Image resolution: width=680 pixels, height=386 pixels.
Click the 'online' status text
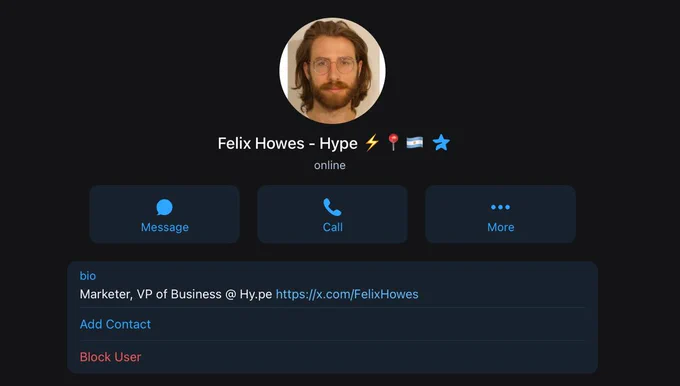pos(330,165)
